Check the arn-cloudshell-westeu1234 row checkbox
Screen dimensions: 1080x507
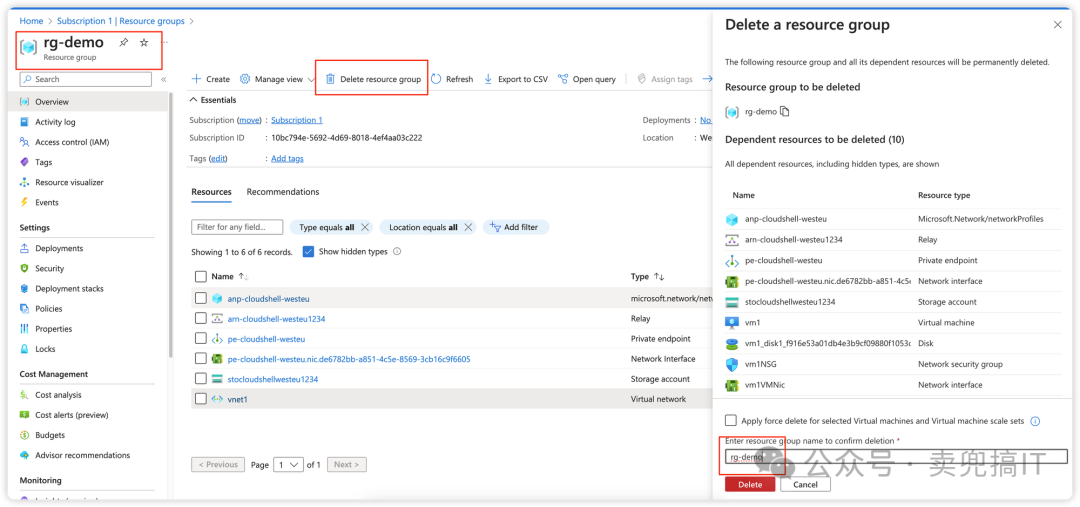pyautogui.click(x=200, y=318)
